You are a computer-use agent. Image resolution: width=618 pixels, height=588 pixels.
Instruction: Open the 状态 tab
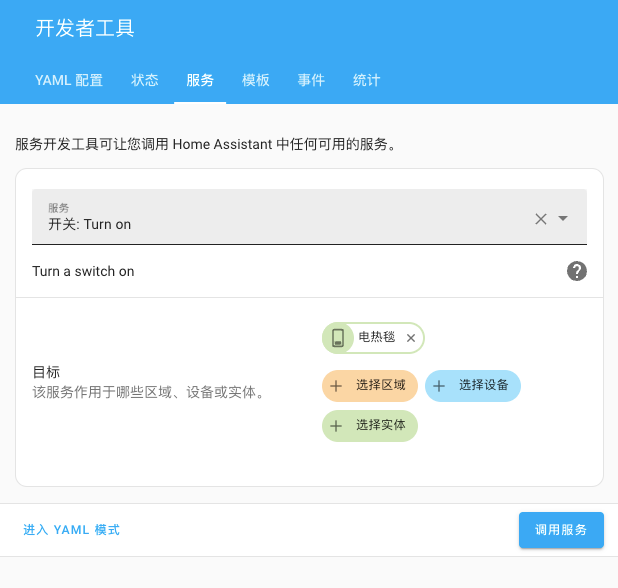pos(145,80)
